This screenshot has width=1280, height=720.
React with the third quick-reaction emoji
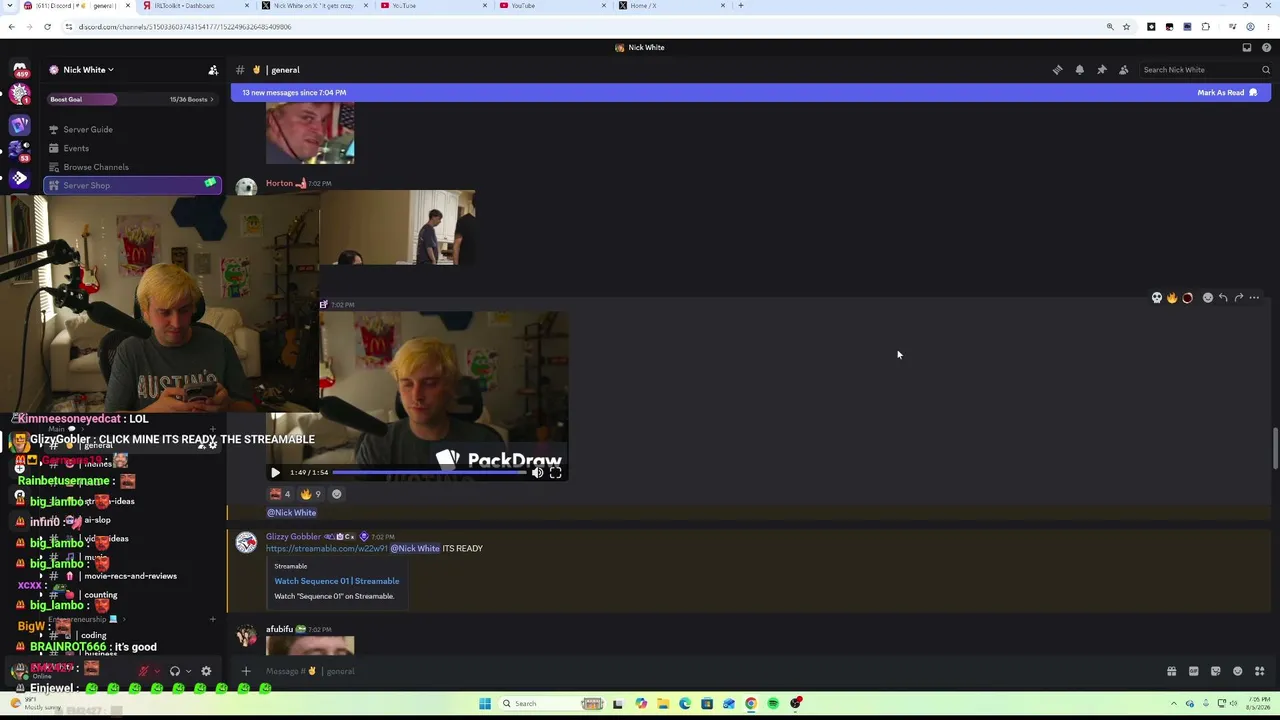[1187, 298]
